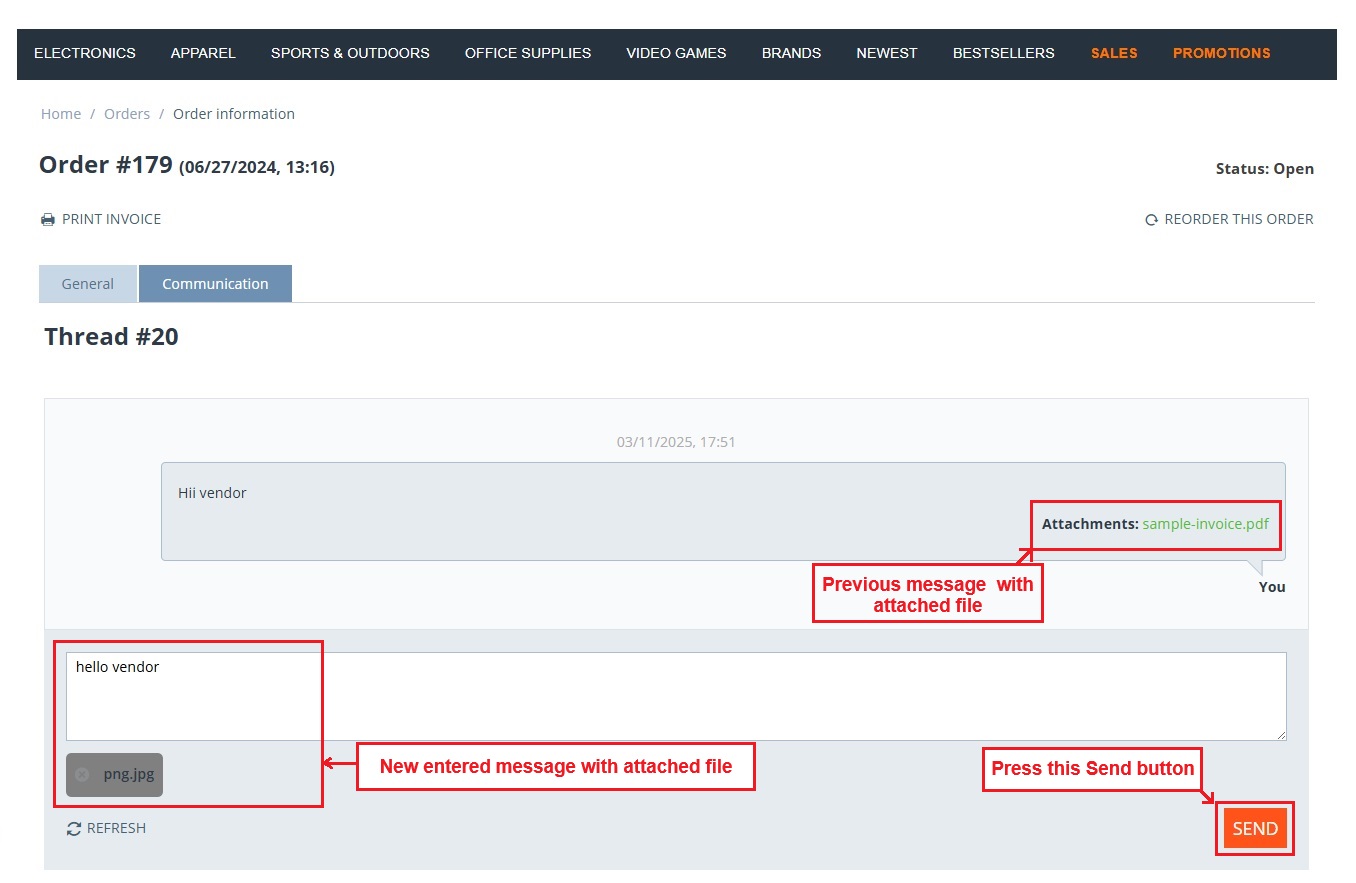The width and height of the screenshot is (1356, 883).
Task: Open the sample-invoice.pdf attachment
Action: click(1205, 524)
